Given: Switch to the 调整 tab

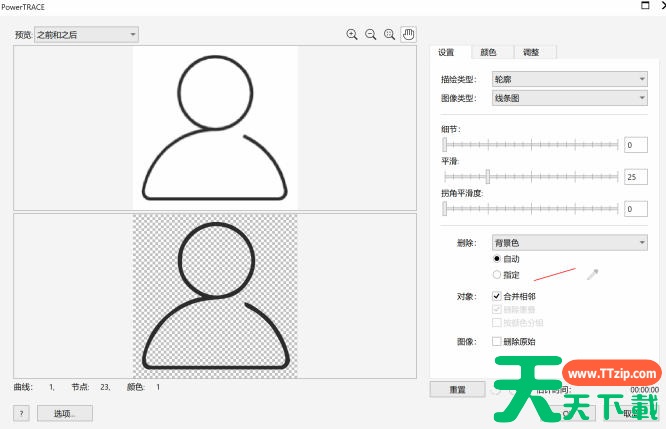Looking at the screenshot, I should coord(531,52).
